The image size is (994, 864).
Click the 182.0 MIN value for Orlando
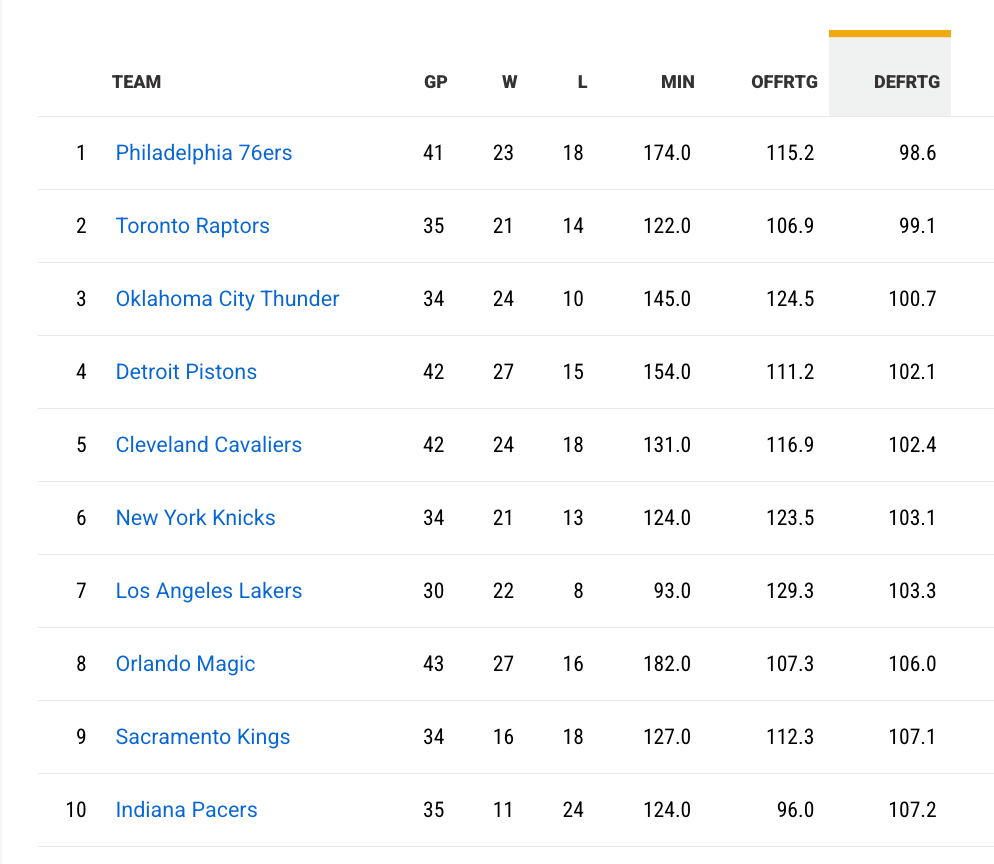666,664
